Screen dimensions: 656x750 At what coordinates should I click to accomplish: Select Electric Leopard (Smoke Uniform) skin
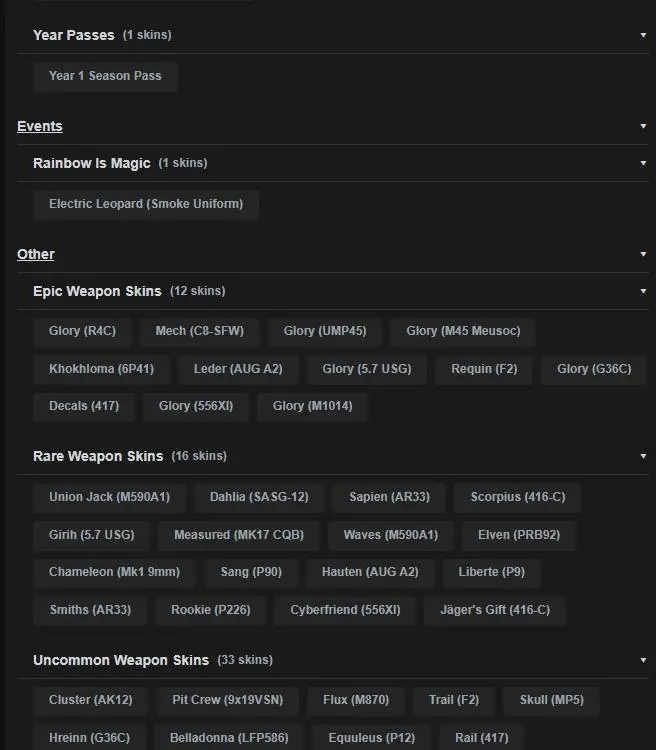pos(146,204)
